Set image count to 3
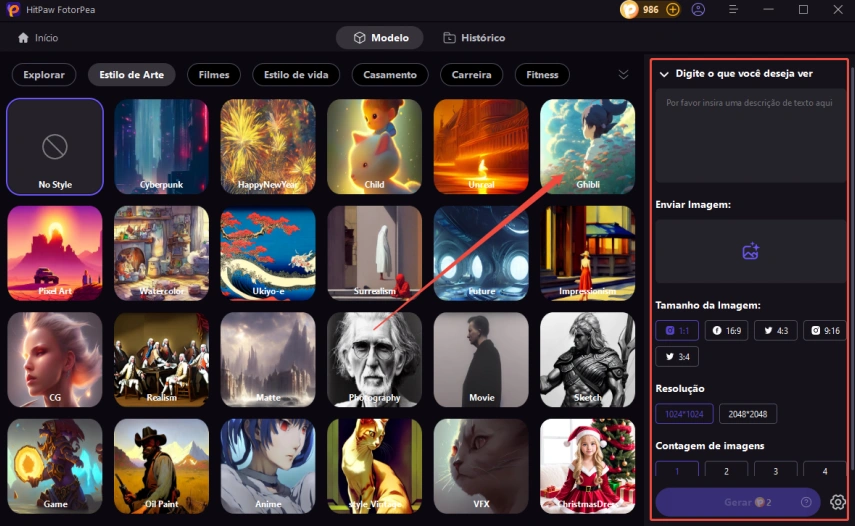The height and width of the screenshot is (526, 855). (775, 470)
